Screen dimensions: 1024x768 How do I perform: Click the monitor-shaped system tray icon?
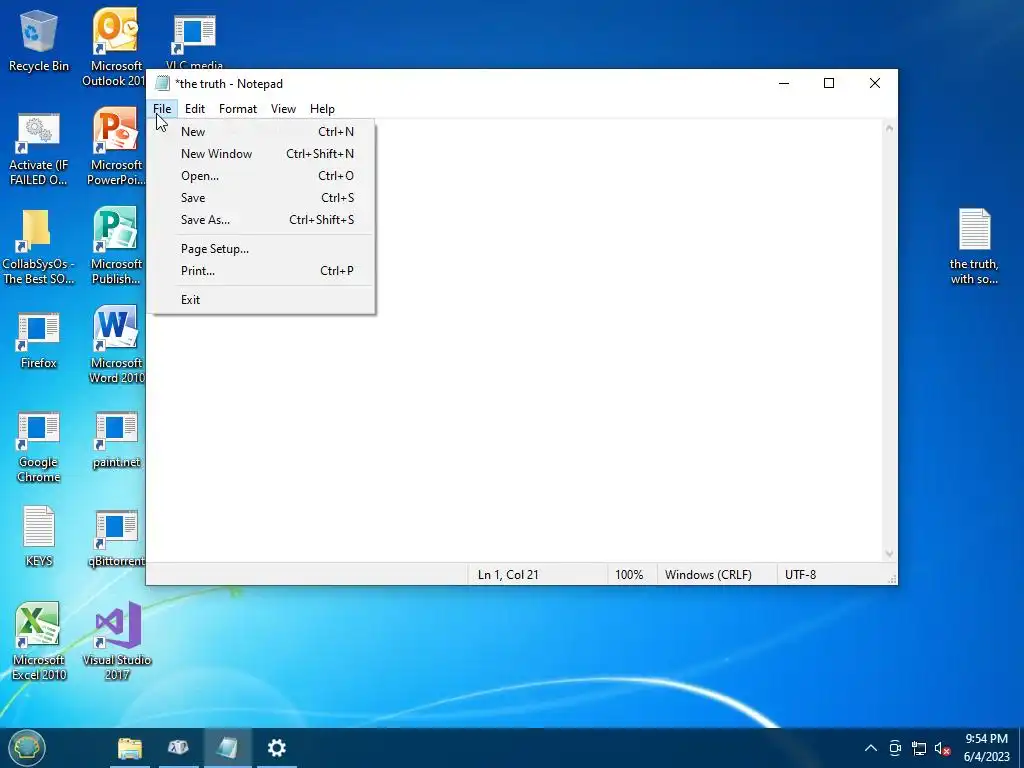click(895, 748)
